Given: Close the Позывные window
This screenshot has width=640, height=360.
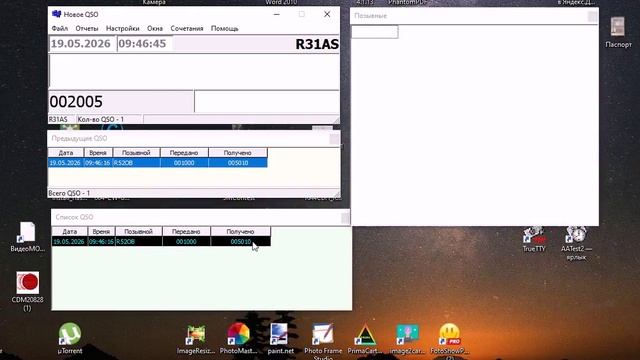Looking at the screenshot, I should [593, 16].
